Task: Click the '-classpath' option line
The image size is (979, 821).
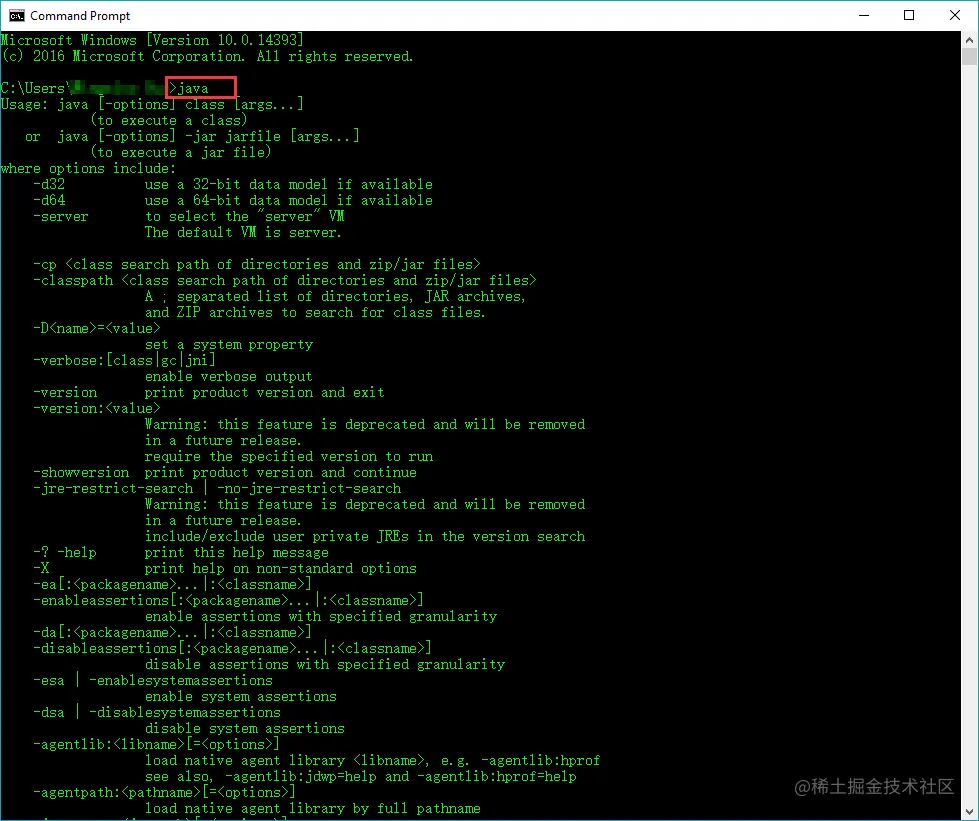Action: [x=285, y=280]
